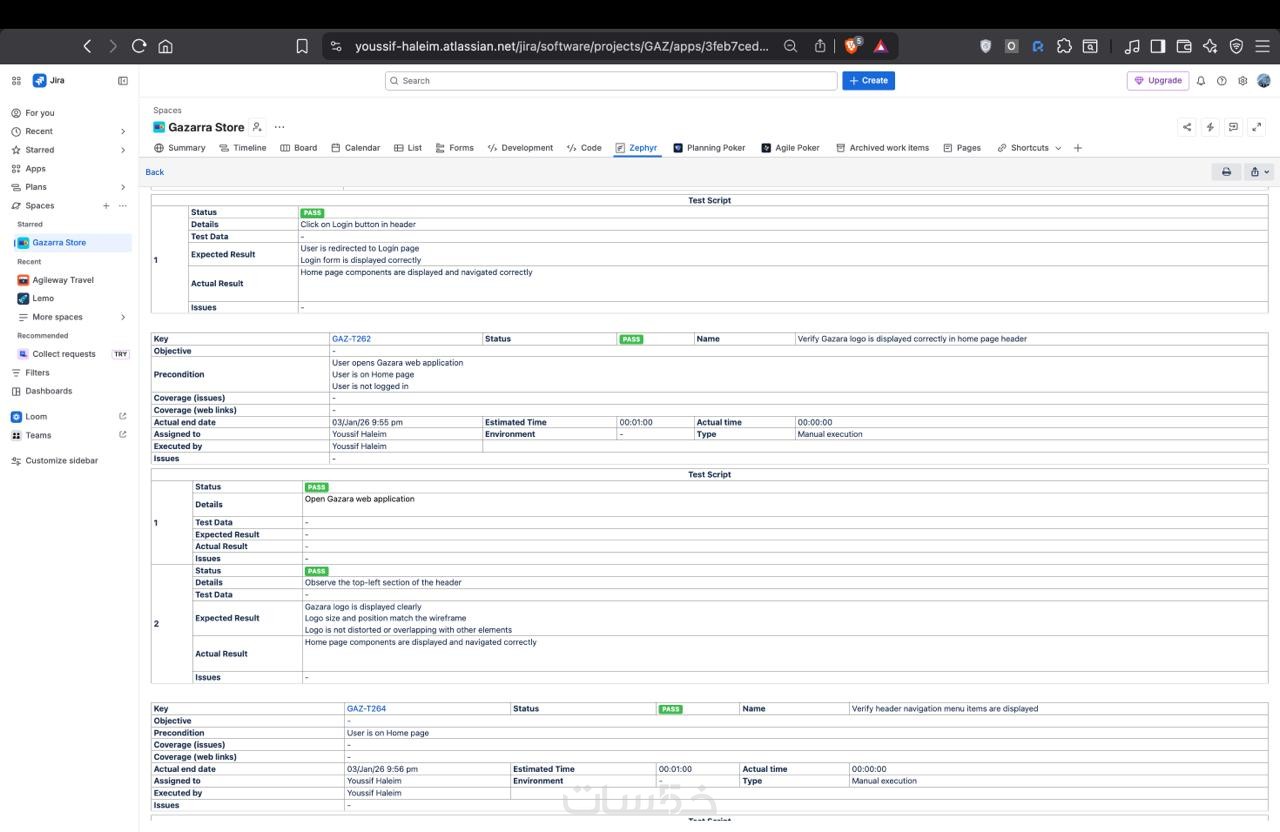Open the export dropdown next to print

point(1259,172)
